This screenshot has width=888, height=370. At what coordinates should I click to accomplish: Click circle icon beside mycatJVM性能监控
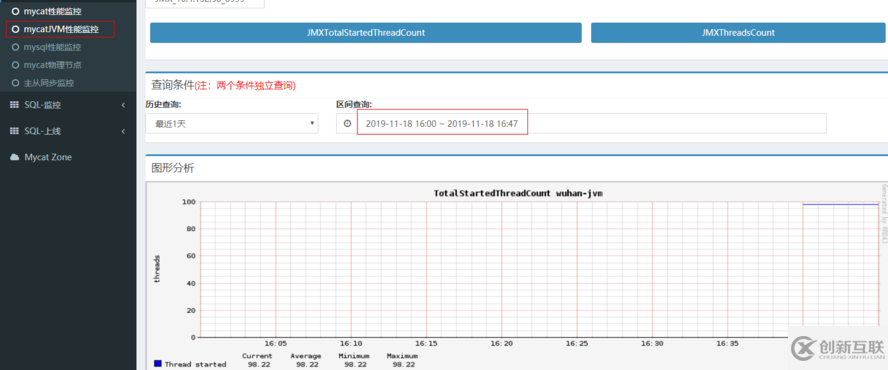tap(15, 29)
